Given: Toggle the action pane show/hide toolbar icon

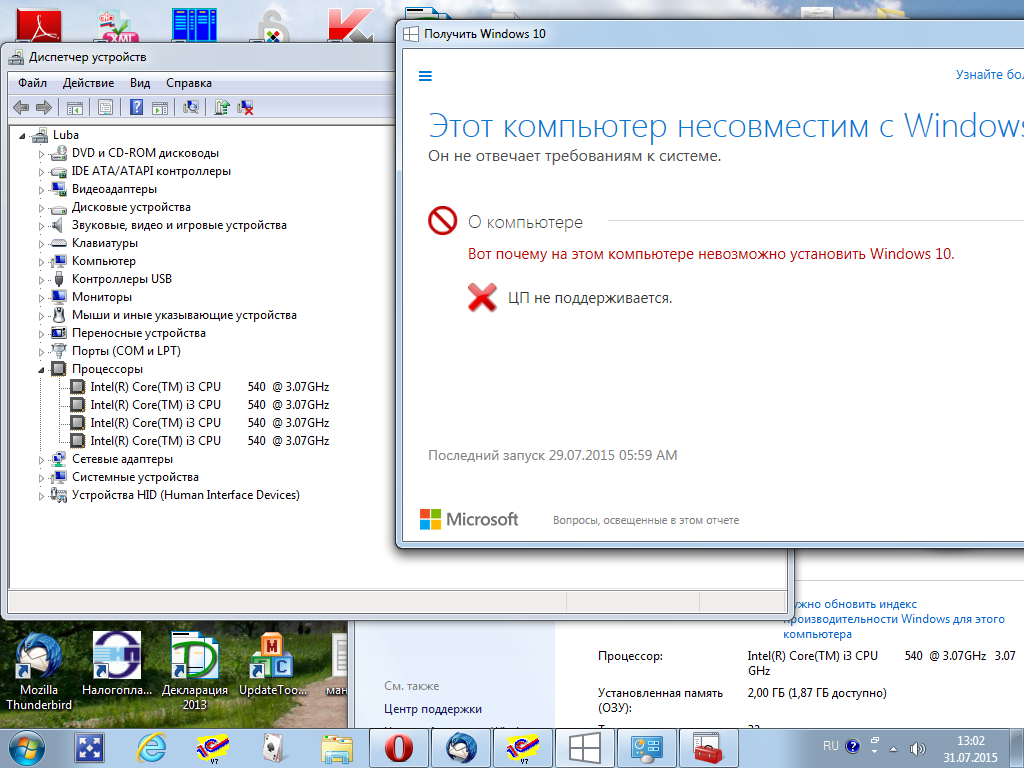Looking at the screenshot, I should coord(159,108).
